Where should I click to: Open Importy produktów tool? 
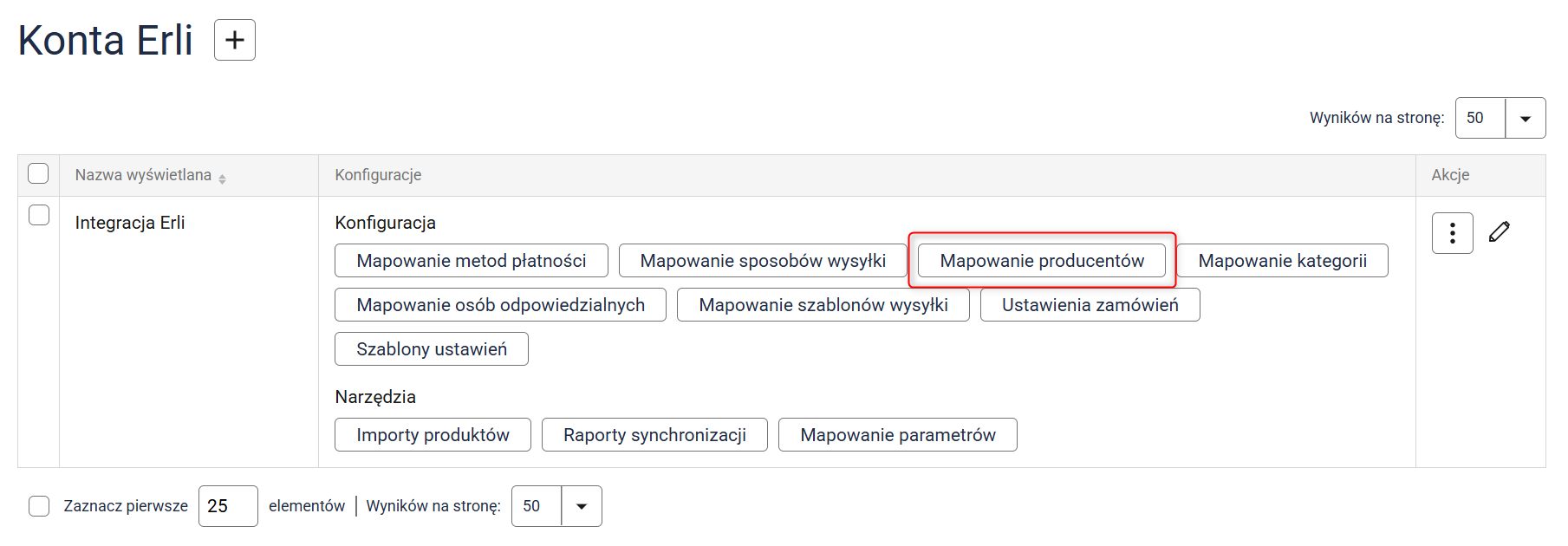click(x=433, y=435)
